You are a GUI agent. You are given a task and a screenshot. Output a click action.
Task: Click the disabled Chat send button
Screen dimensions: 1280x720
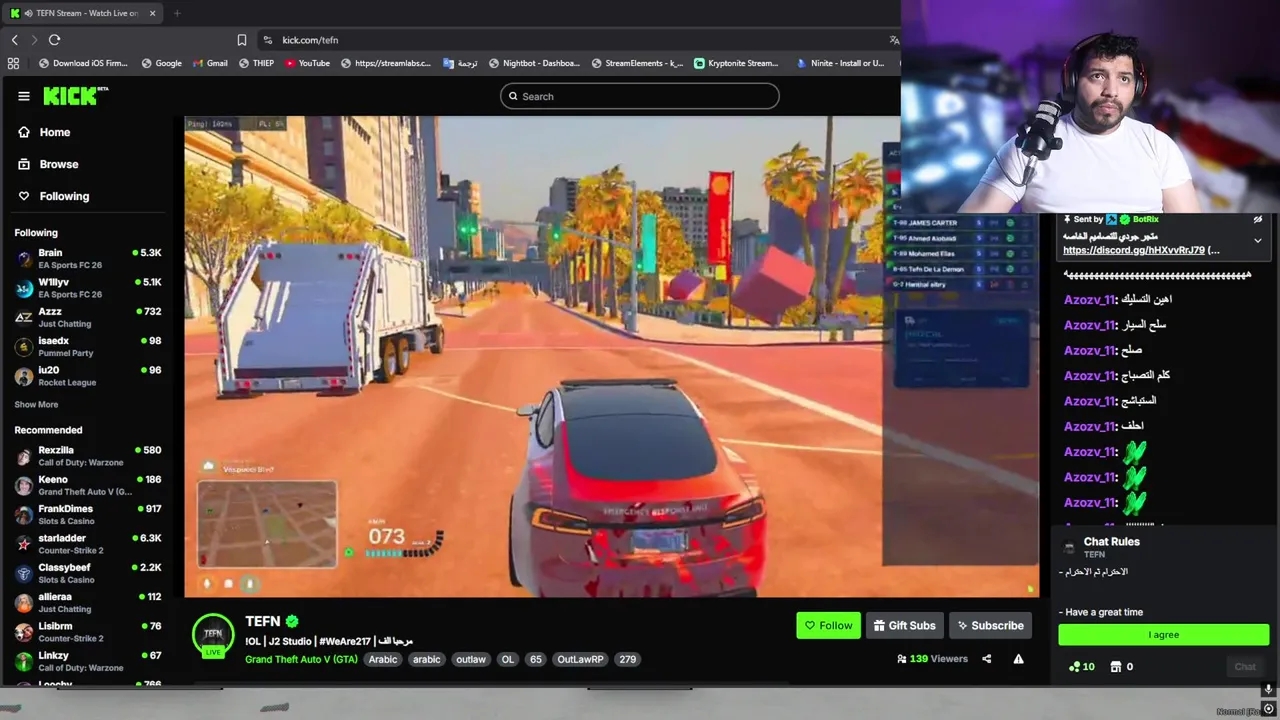tap(1245, 667)
